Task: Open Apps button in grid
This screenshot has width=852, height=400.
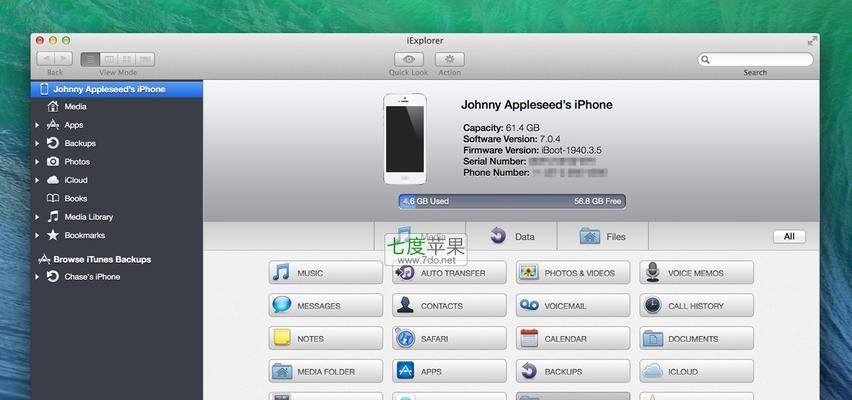Action: [x=449, y=371]
